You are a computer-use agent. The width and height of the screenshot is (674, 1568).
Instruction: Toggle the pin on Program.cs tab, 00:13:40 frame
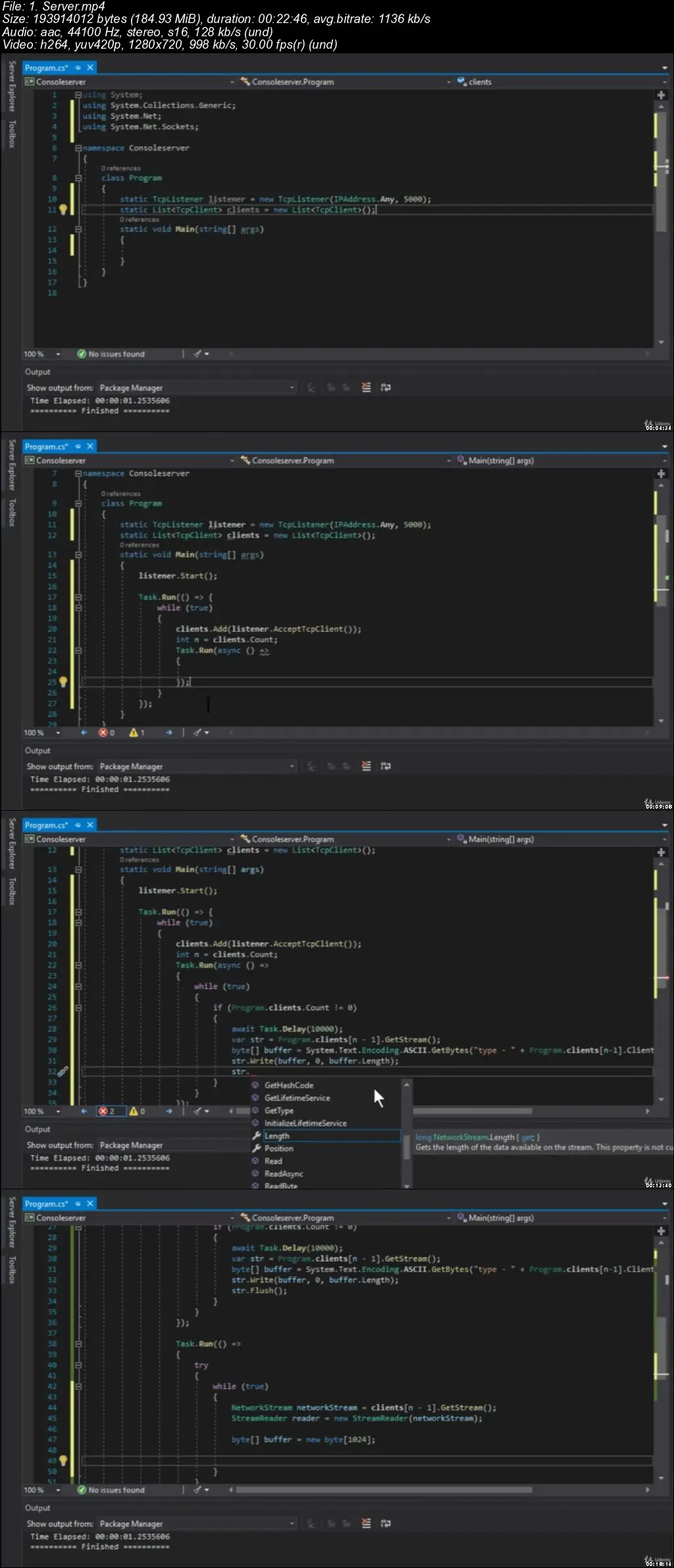[x=78, y=825]
